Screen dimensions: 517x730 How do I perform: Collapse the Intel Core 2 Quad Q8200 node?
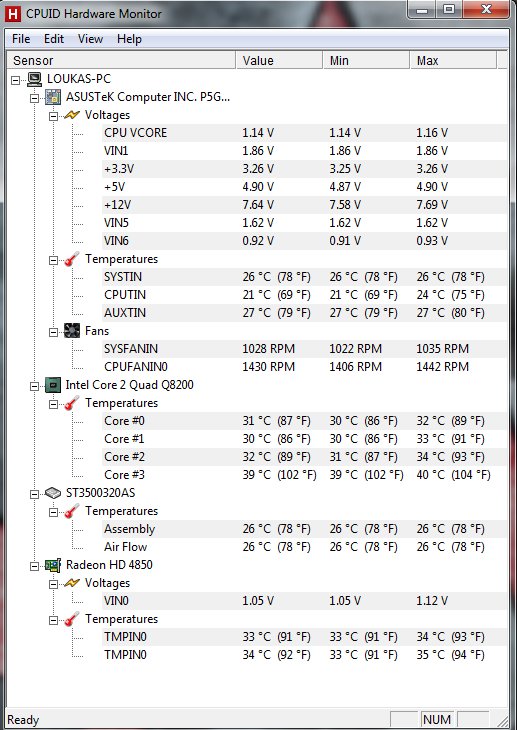click(x=34, y=386)
